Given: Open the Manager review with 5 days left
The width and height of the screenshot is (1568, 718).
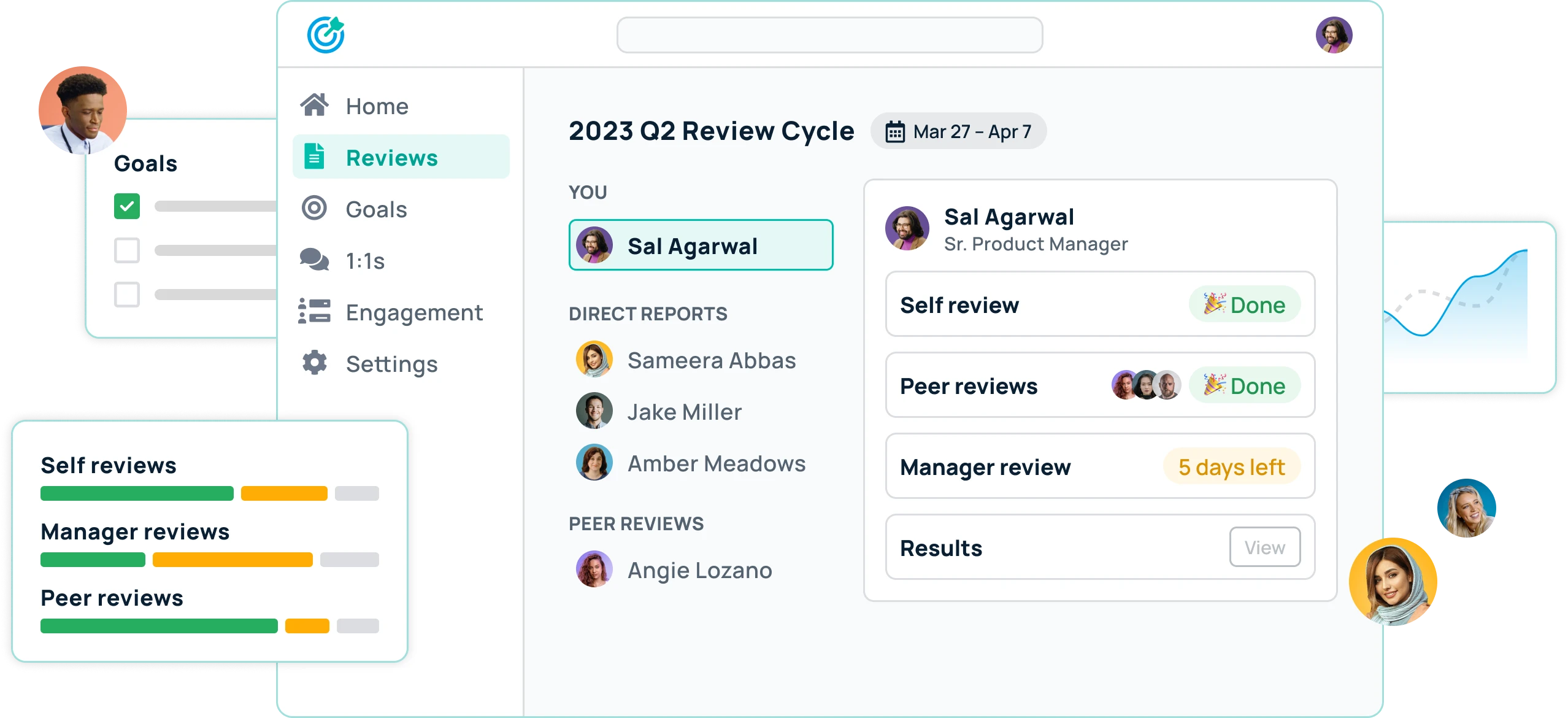Looking at the screenshot, I should pyautogui.click(x=1099, y=466).
